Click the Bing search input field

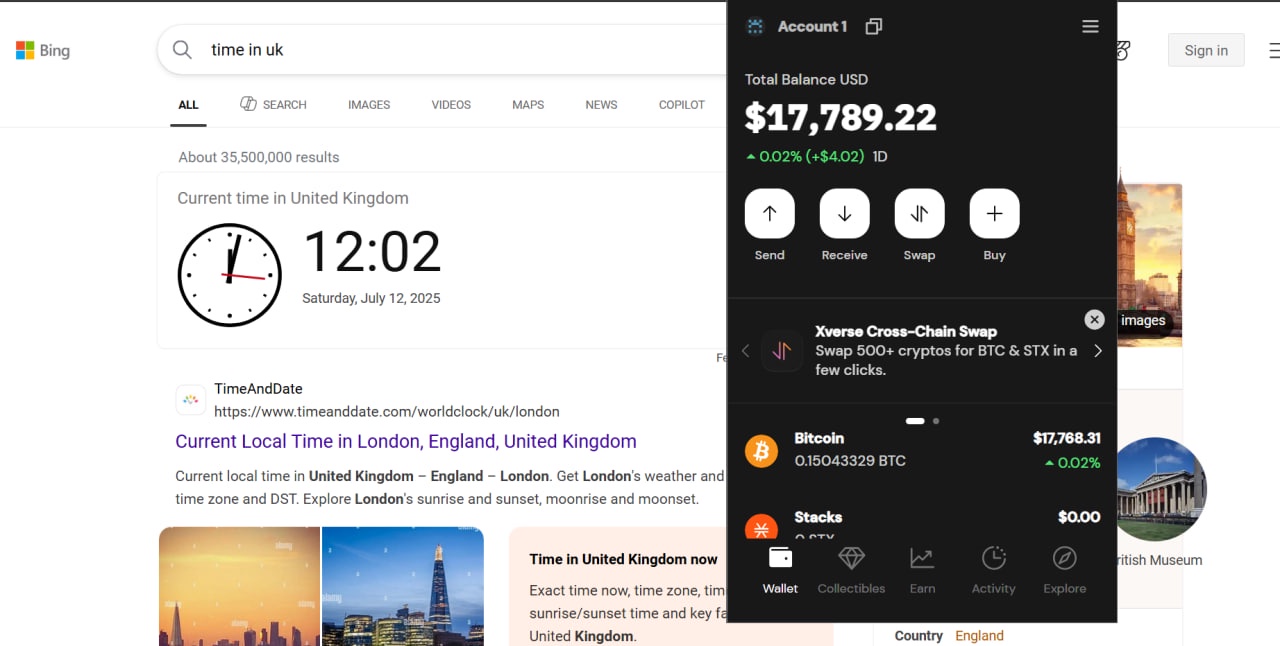tap(450, 50)
